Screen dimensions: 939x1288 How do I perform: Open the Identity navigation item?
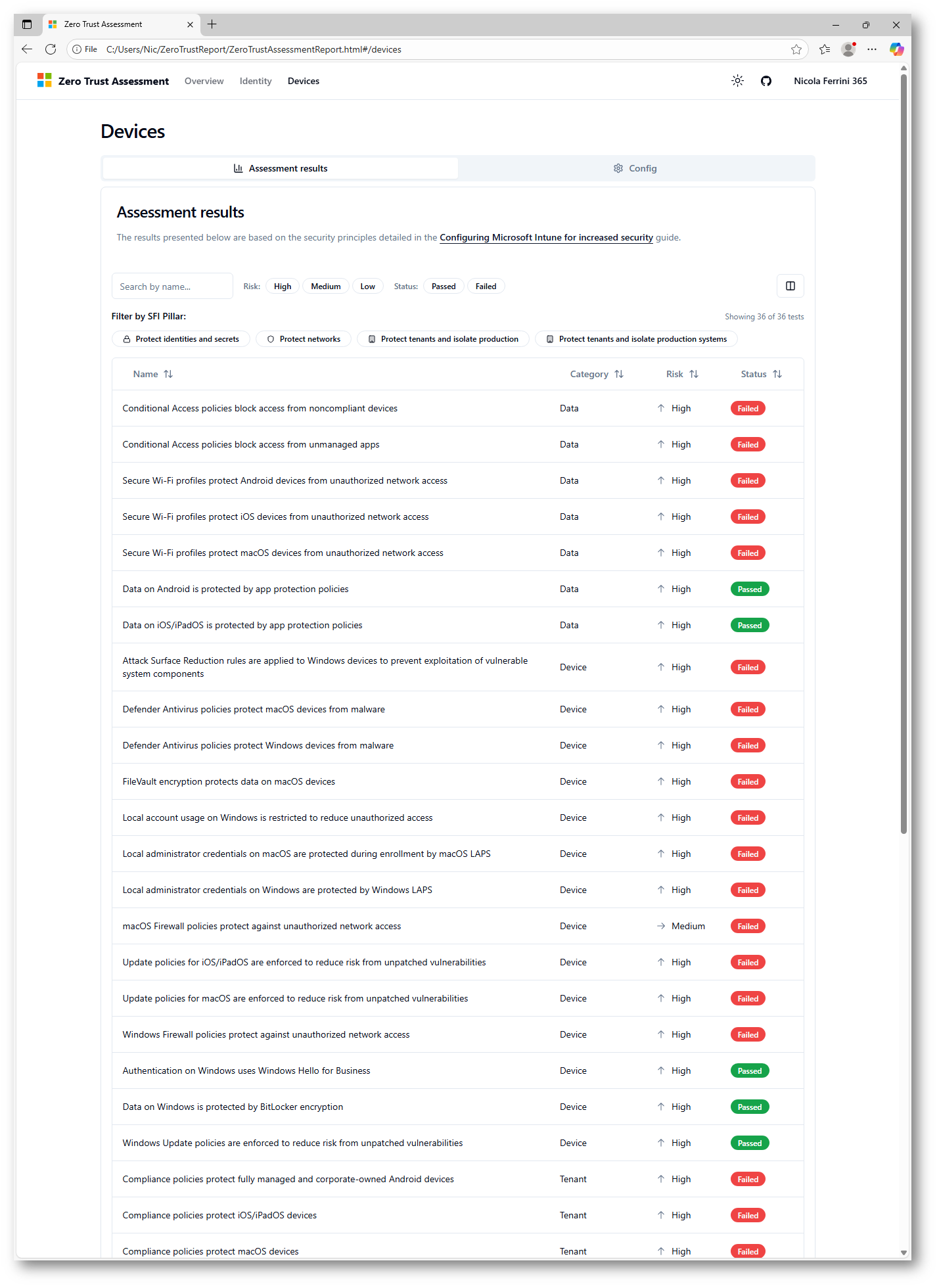tap(256, 81)
